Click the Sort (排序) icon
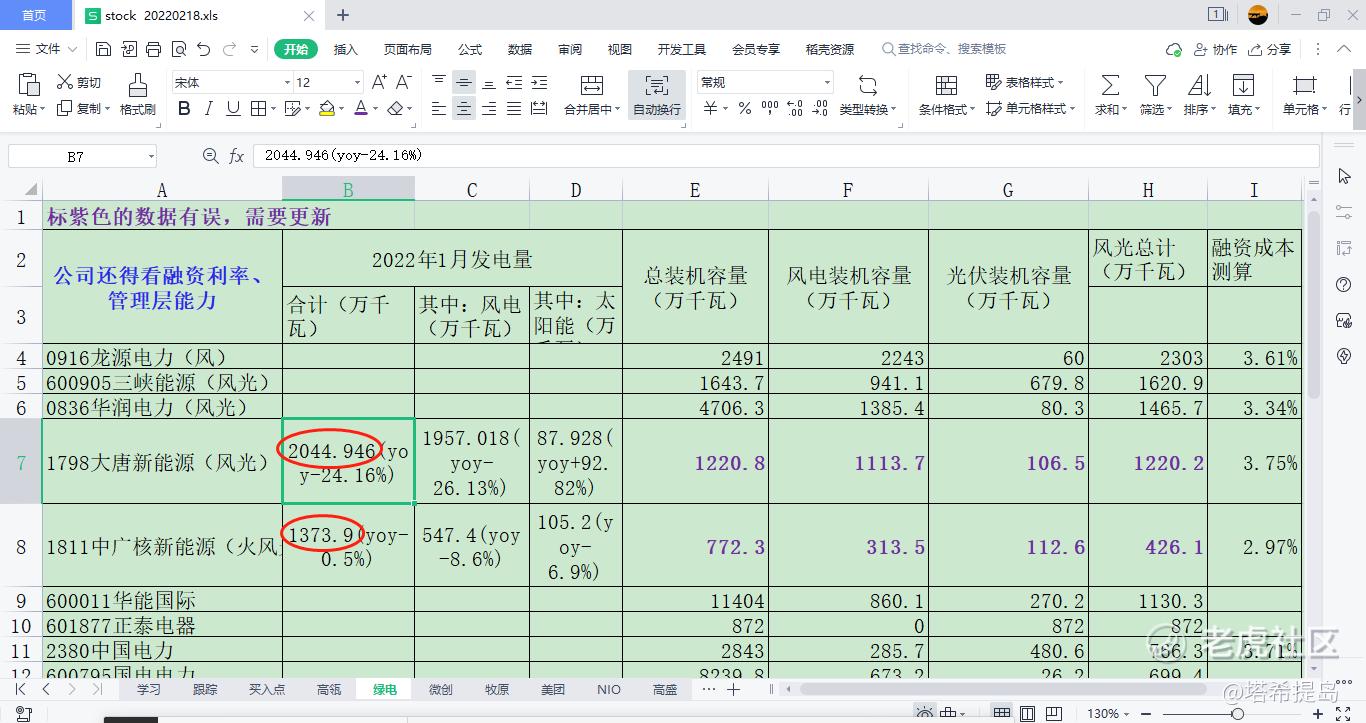 pos(1199,85)
